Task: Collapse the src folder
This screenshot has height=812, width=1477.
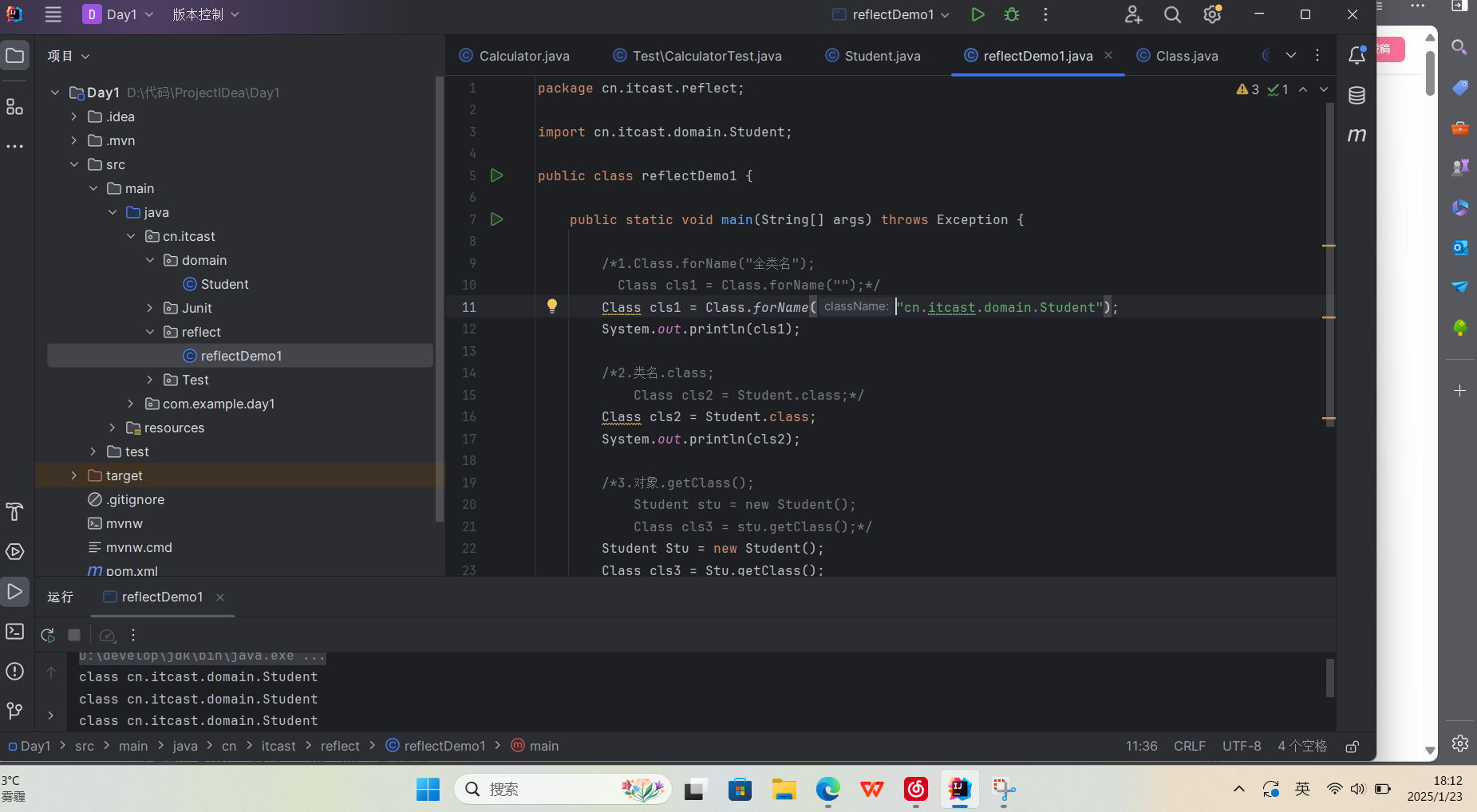Action: [x=74, y=164]
